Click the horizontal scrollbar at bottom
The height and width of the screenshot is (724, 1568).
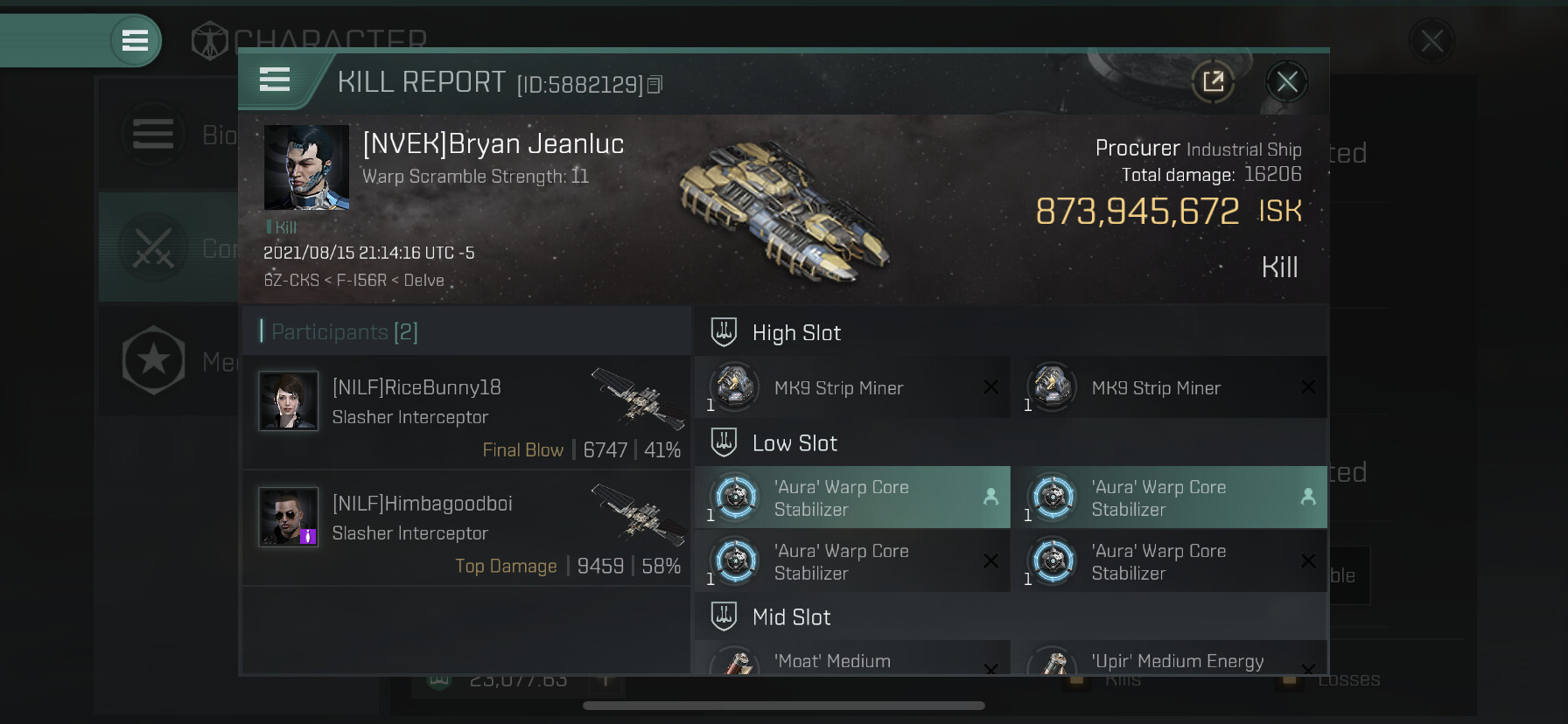[x=784, y=706]
